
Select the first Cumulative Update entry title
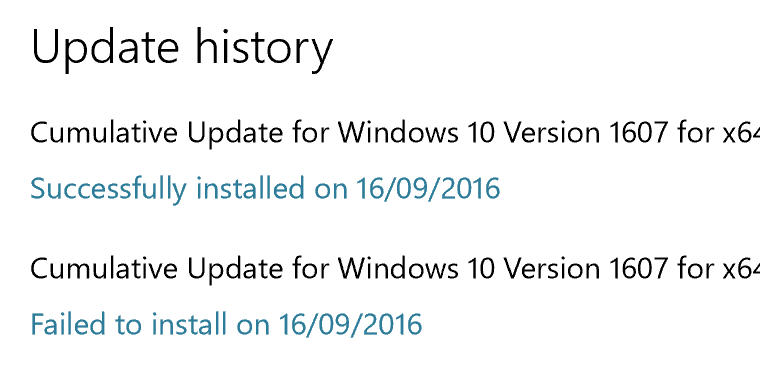pos(395,133)
